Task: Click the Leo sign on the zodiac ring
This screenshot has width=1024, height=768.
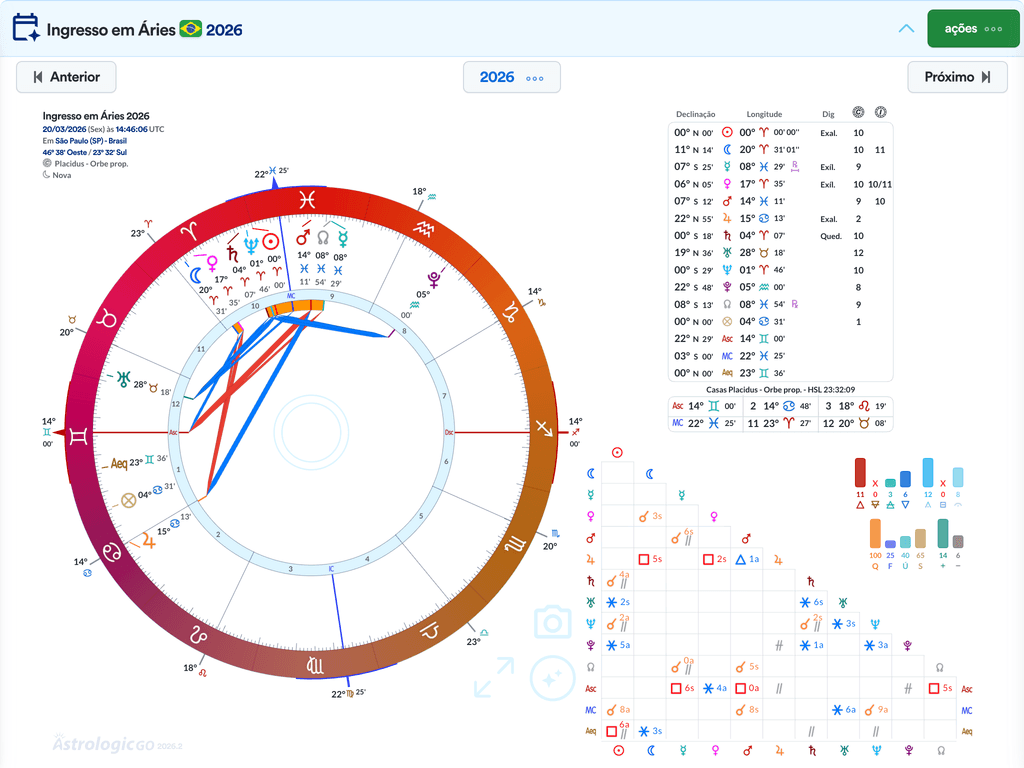Action: (x=199, y=633)
